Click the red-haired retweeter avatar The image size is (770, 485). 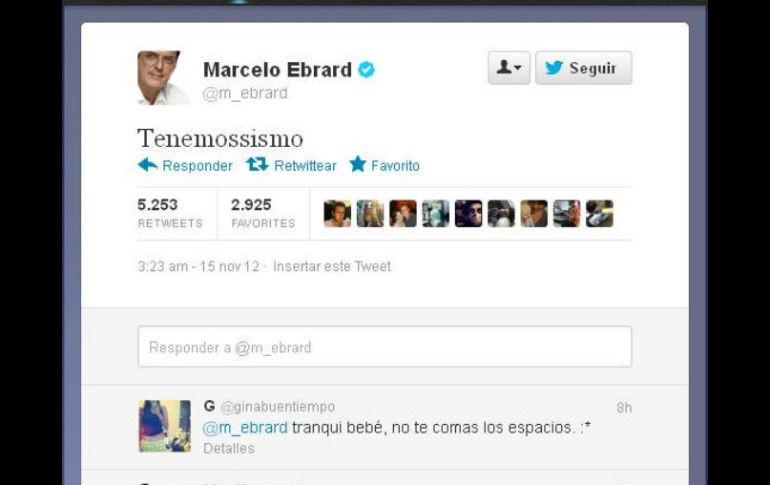pyautogui.click(x=403, y=214)
